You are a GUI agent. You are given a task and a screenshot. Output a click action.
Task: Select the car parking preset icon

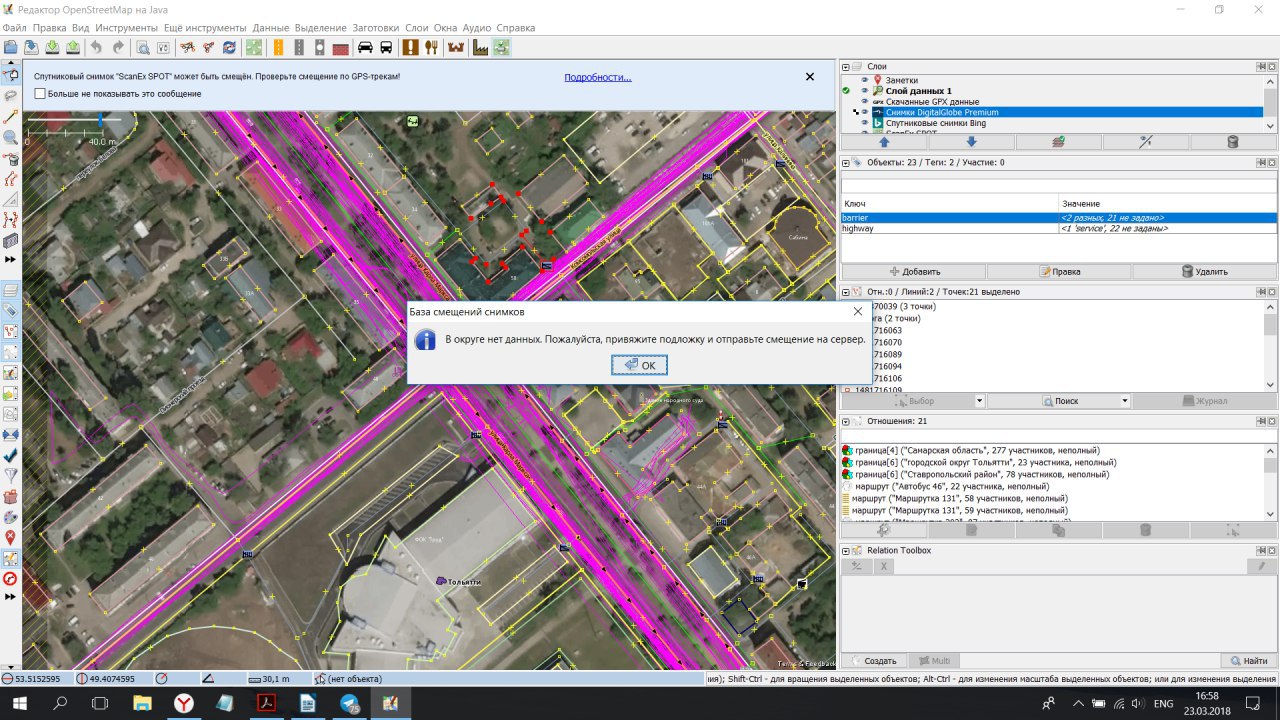point(365,47)
